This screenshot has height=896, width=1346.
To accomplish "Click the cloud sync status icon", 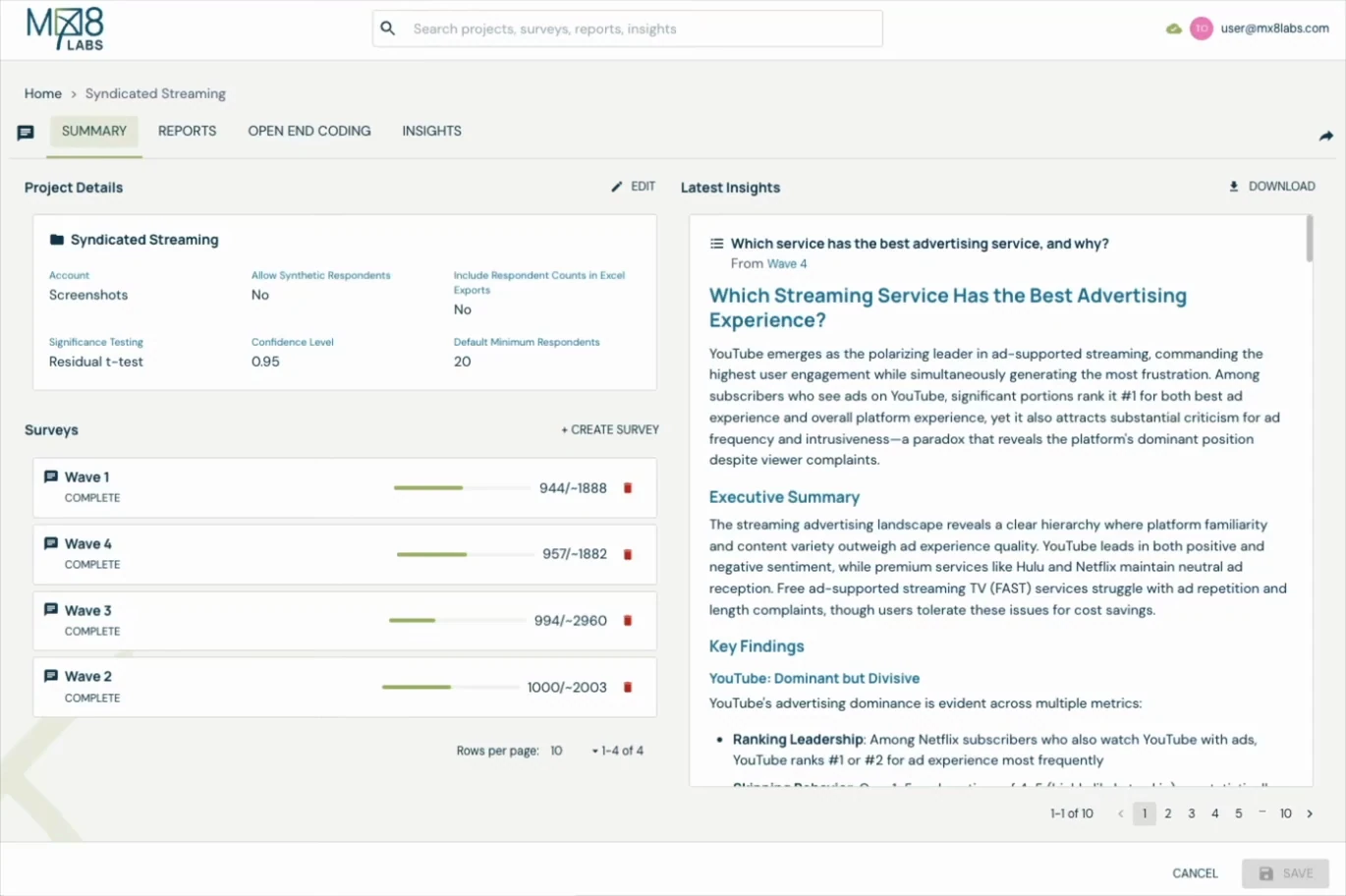I will [x=1173, y=28].
